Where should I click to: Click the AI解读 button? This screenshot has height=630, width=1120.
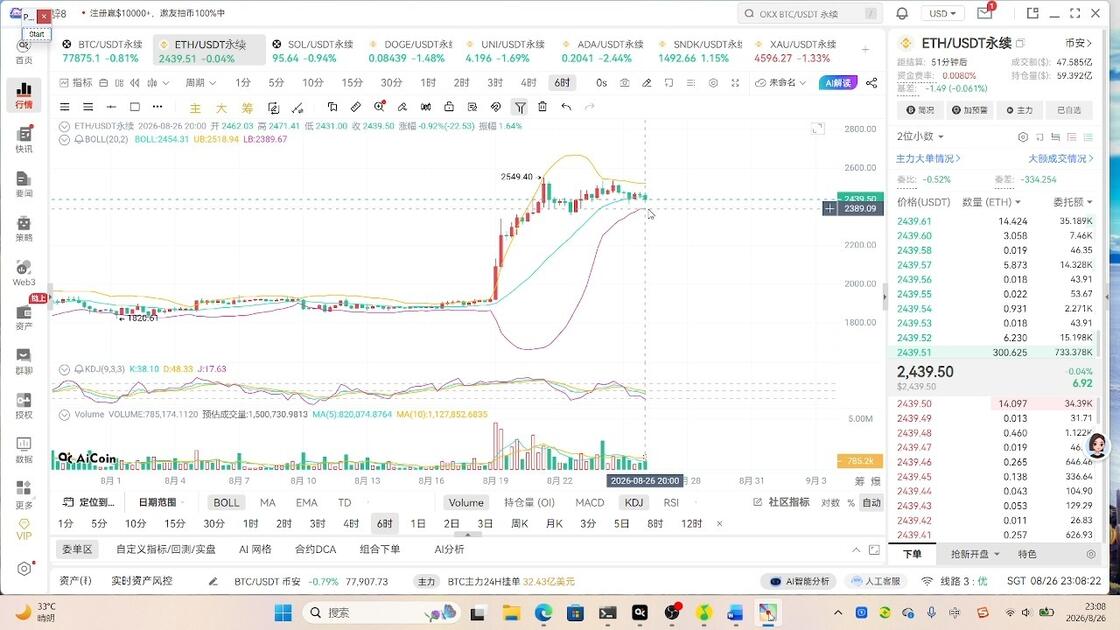coord(838,83)
